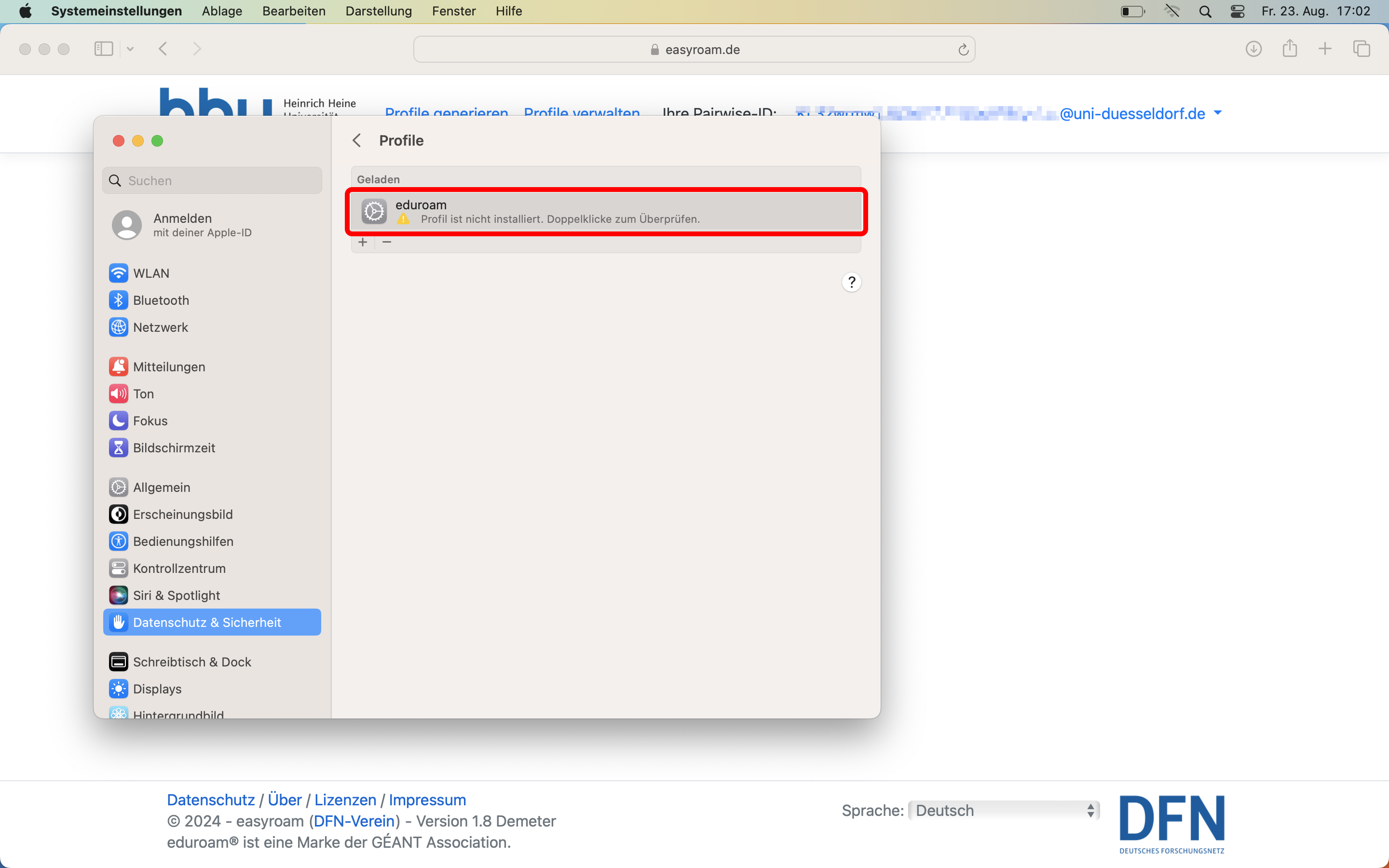
Task: Open Kontrollzentrum settings
Action: click(212, 569)
